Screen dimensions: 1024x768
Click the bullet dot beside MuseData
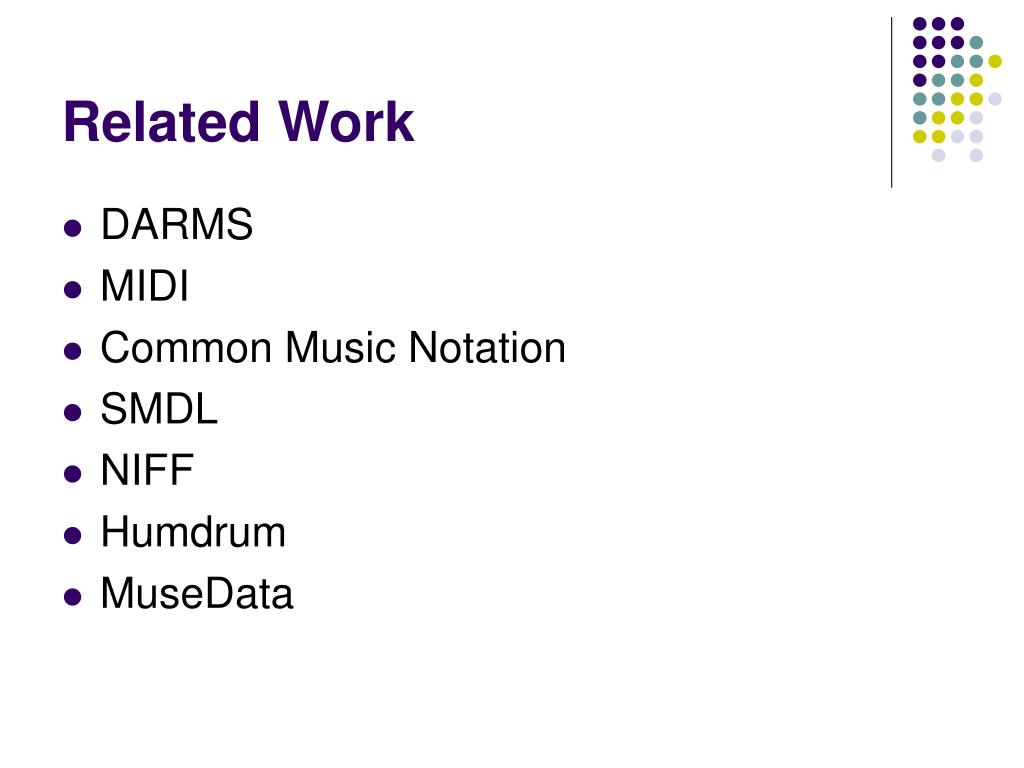click(x=72, y=597)
